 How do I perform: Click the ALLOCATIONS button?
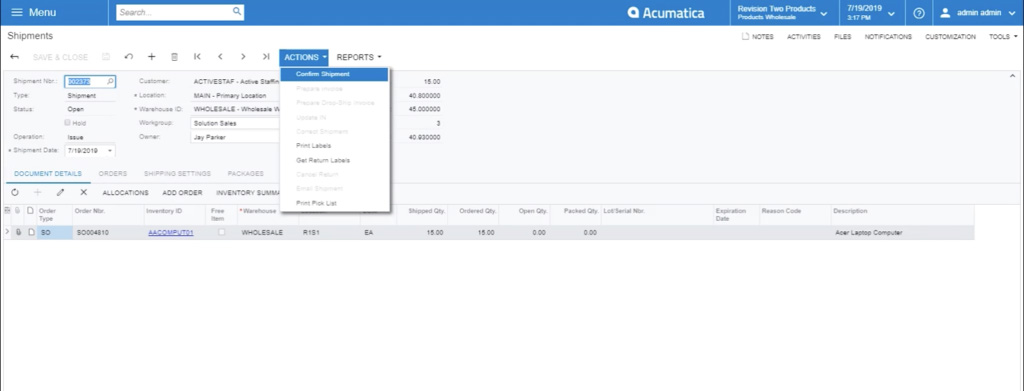(125, 193)
